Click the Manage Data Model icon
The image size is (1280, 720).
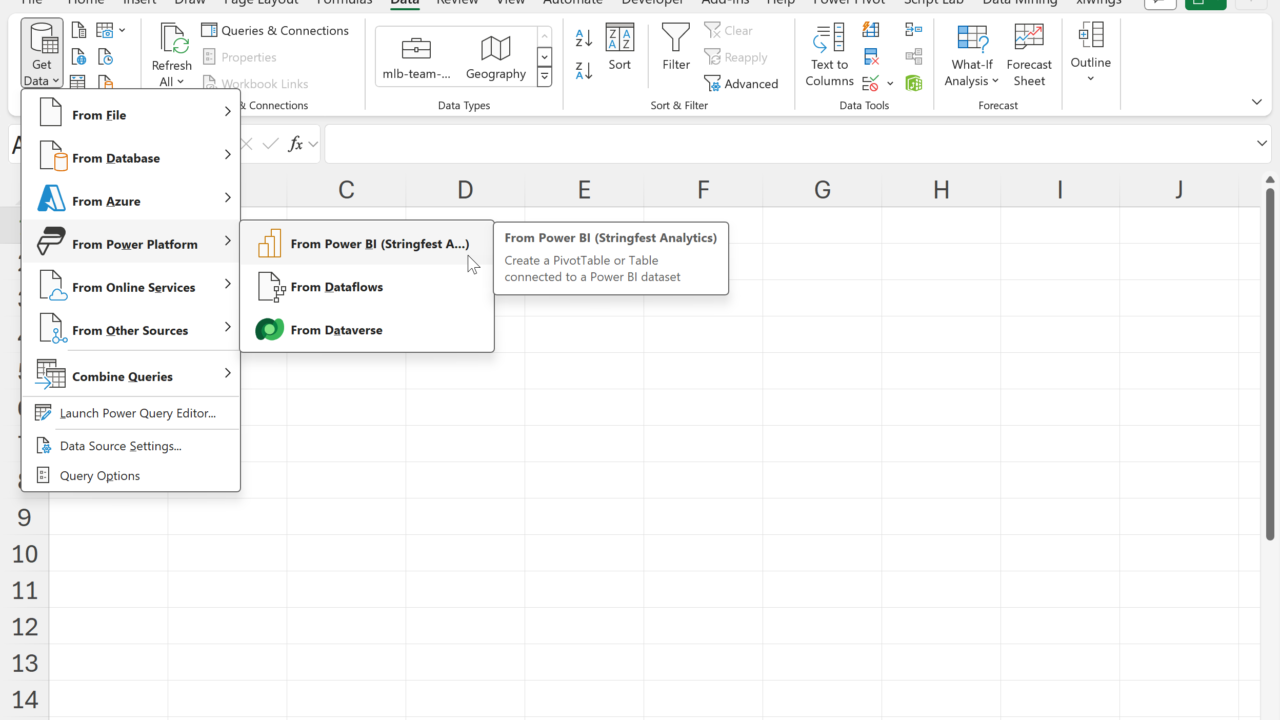coord(913,83)
